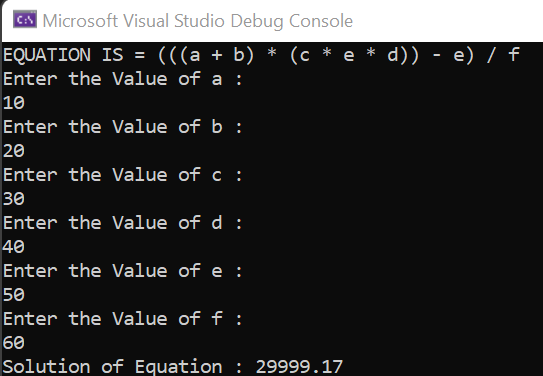The width and height of the screenshot is (543, 376).
Task: Click the 'Solution of Equation' label
Action: 113,367
